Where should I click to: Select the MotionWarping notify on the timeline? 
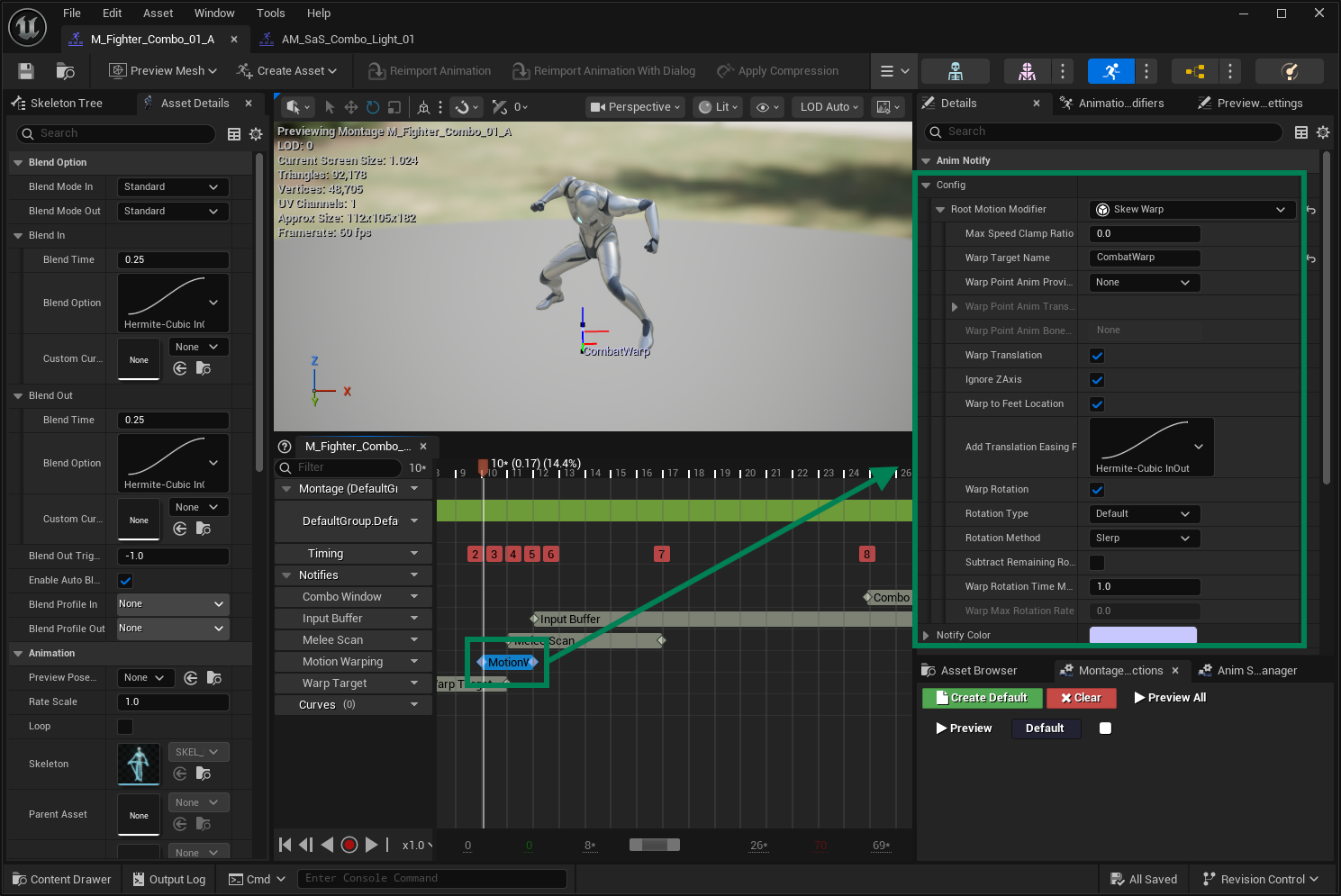tap(507, 663)
